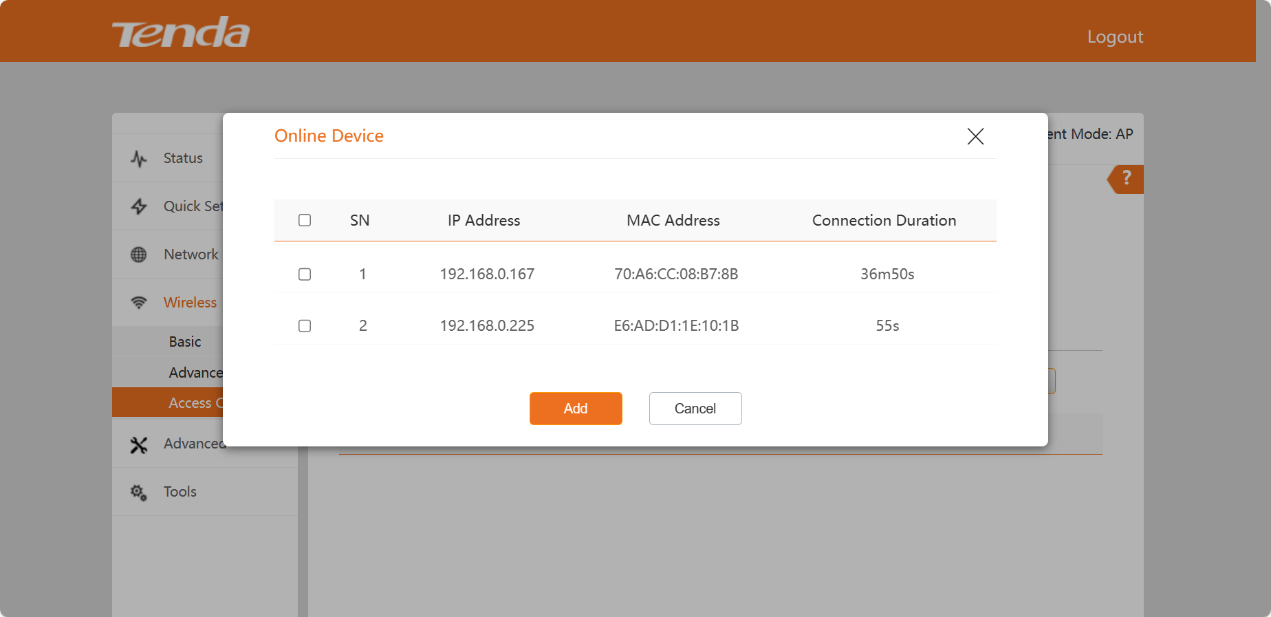The image size is (1271, 617).
Task: Open the Status menu item
Action: [x=183, y=158]
